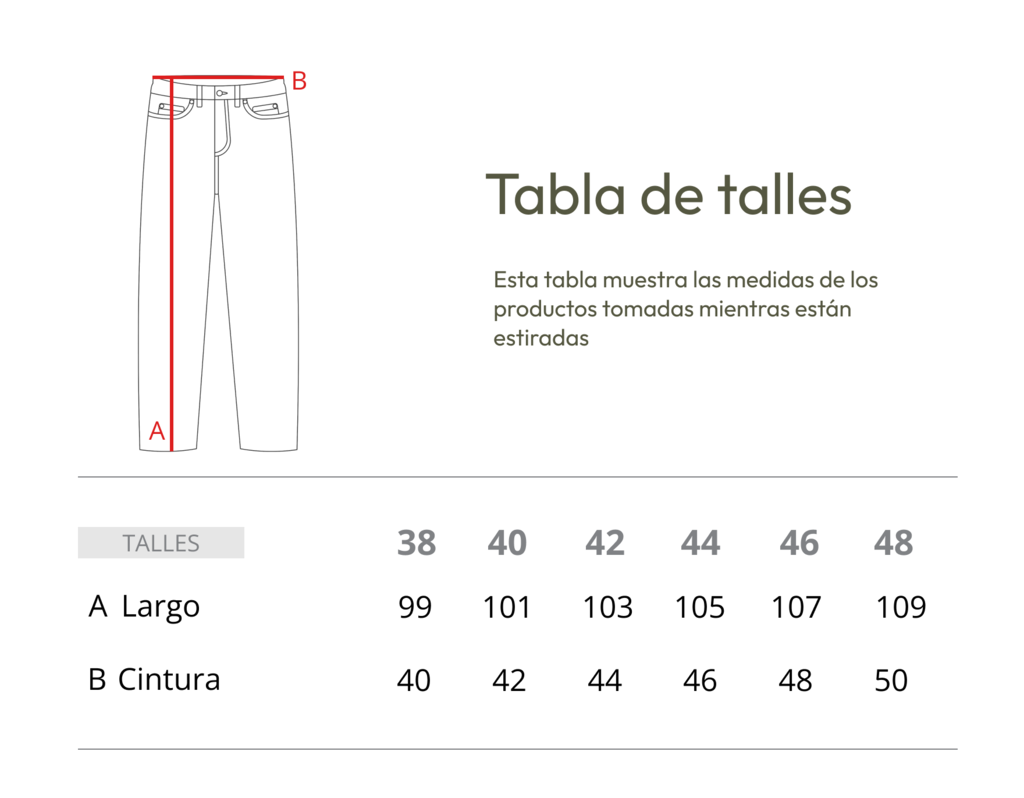Image resolution: width=1024 pixels, height=798 pixels.
Task: Click the Tabla de talles heading
Action: click(669, 194)
